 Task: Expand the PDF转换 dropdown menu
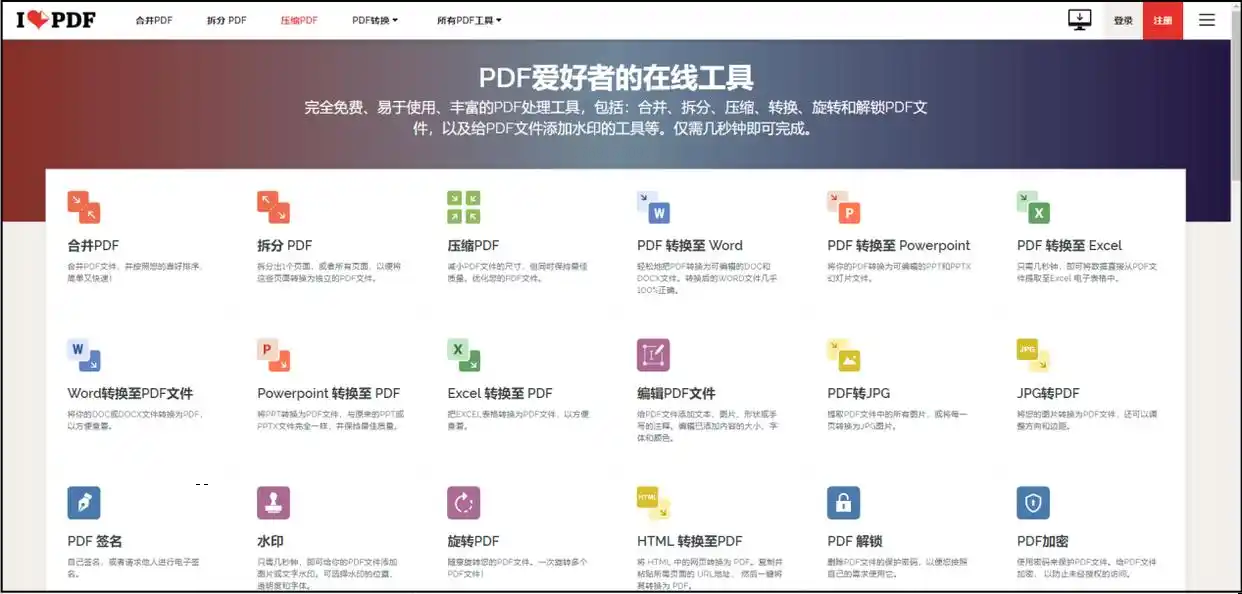pos(375,20)
